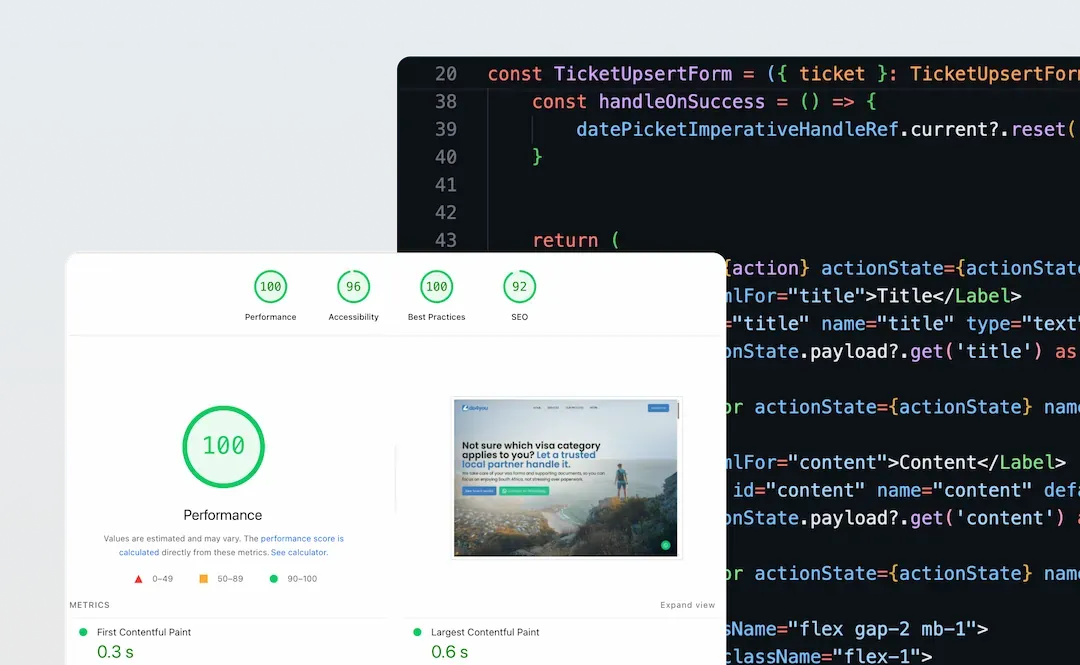Screen dimensions: 1080x665
Task: Click the Performance label under large gauge
Action: (x=222, y=515)
